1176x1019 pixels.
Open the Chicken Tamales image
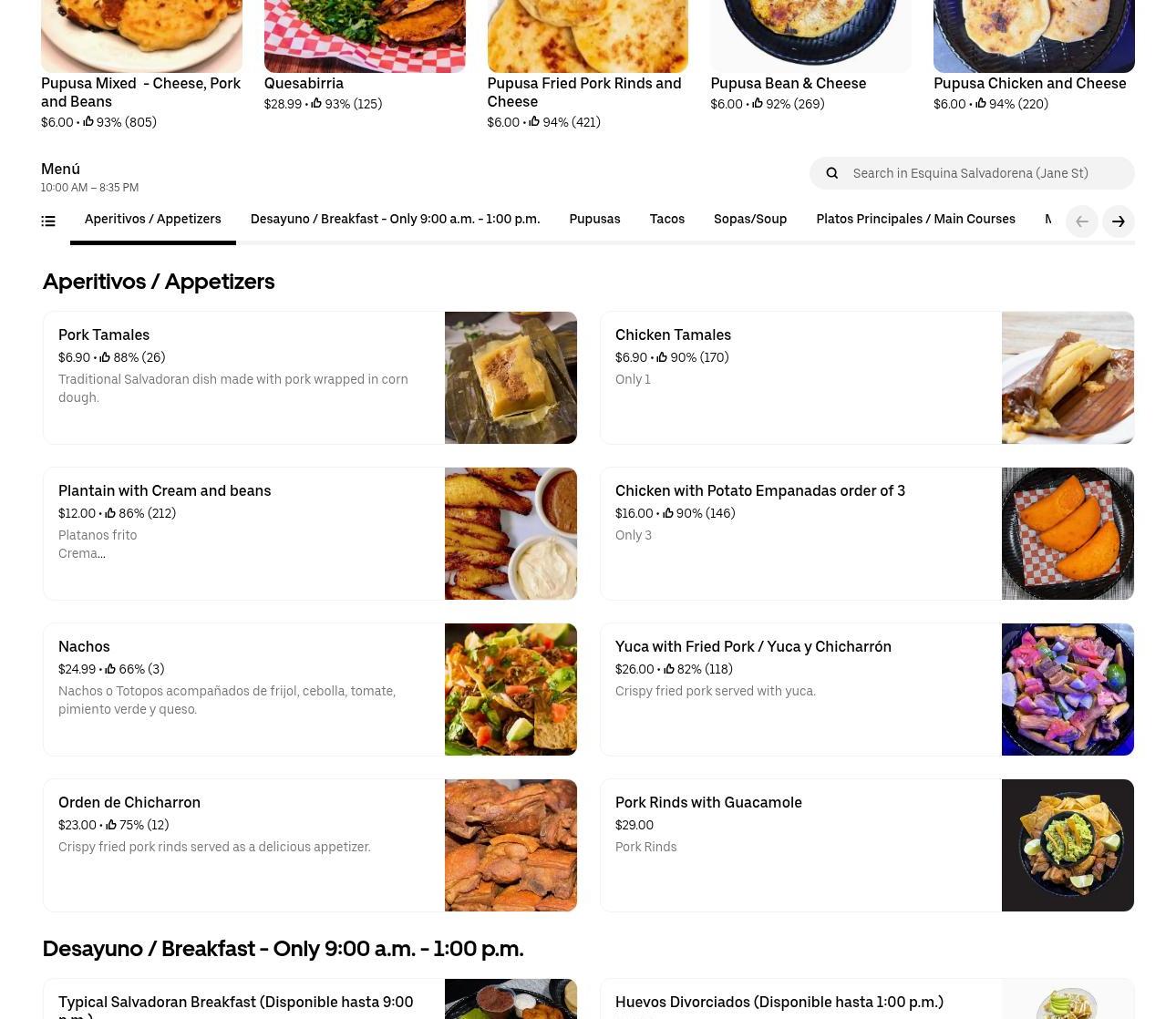click(1068, 378)
